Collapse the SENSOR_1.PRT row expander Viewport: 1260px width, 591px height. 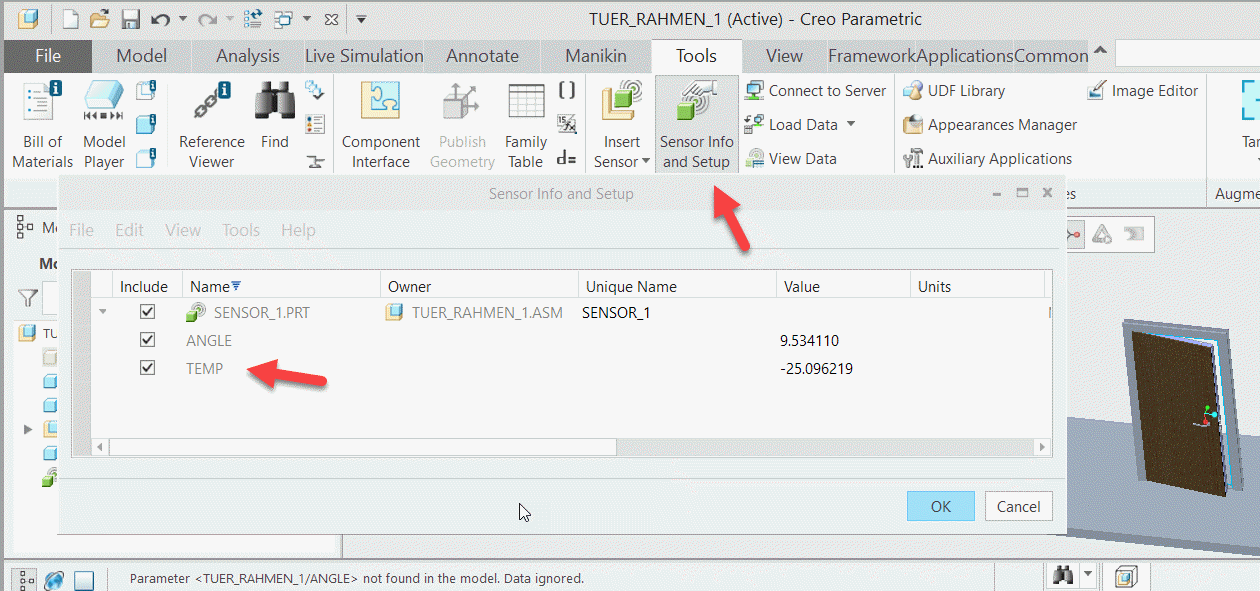tap(103, 312)
